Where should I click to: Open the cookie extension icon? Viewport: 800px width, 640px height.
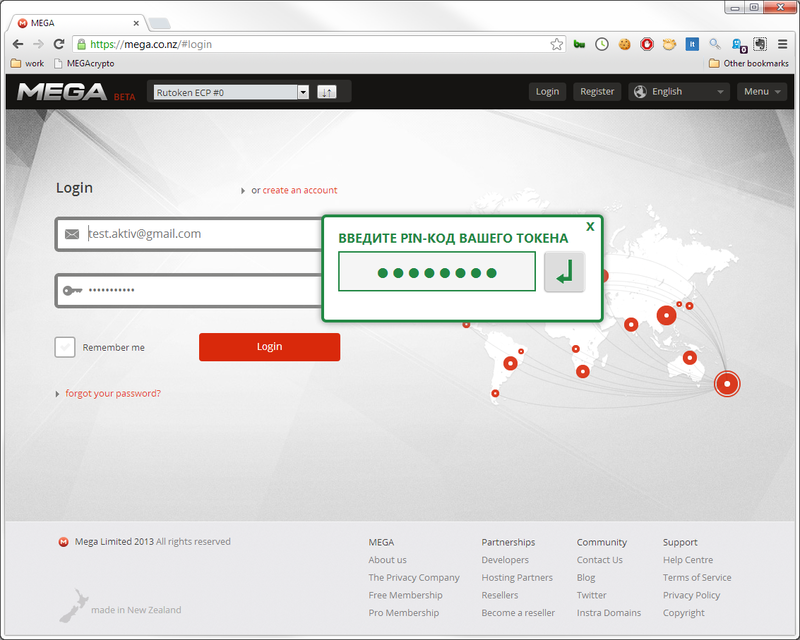[624, 44]
